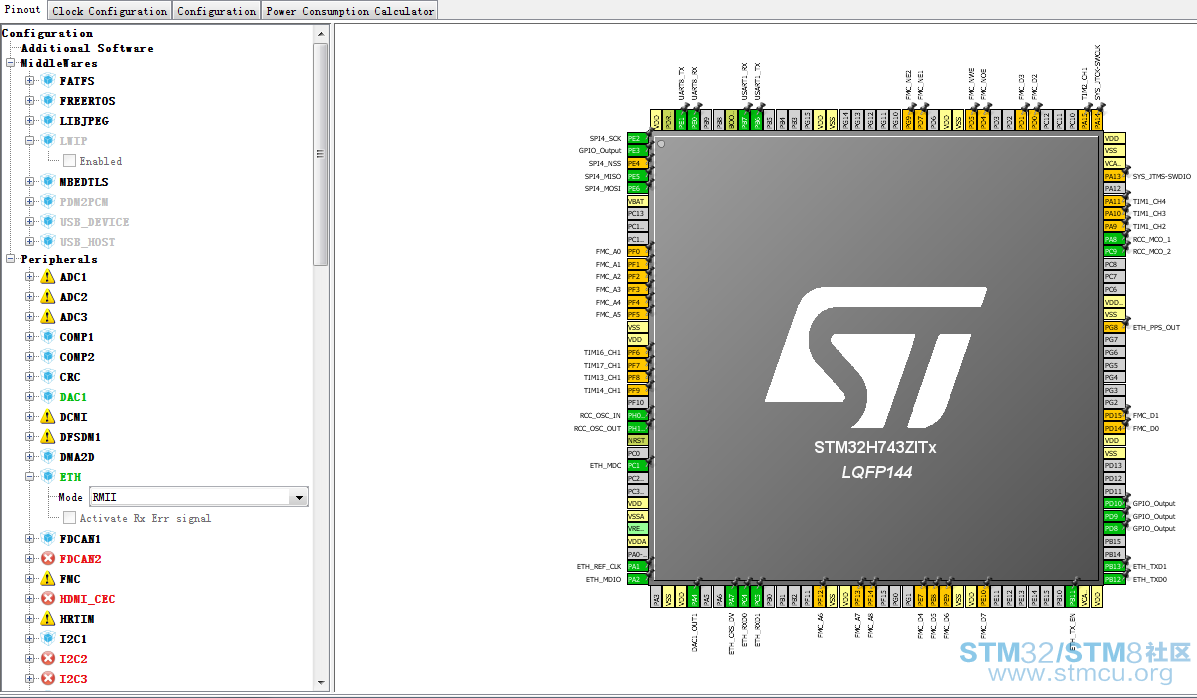Screen dimensions: 1197x698
Task: Click pin PC9 labeled RCC_MCO_2
Action: point(1114,251)
